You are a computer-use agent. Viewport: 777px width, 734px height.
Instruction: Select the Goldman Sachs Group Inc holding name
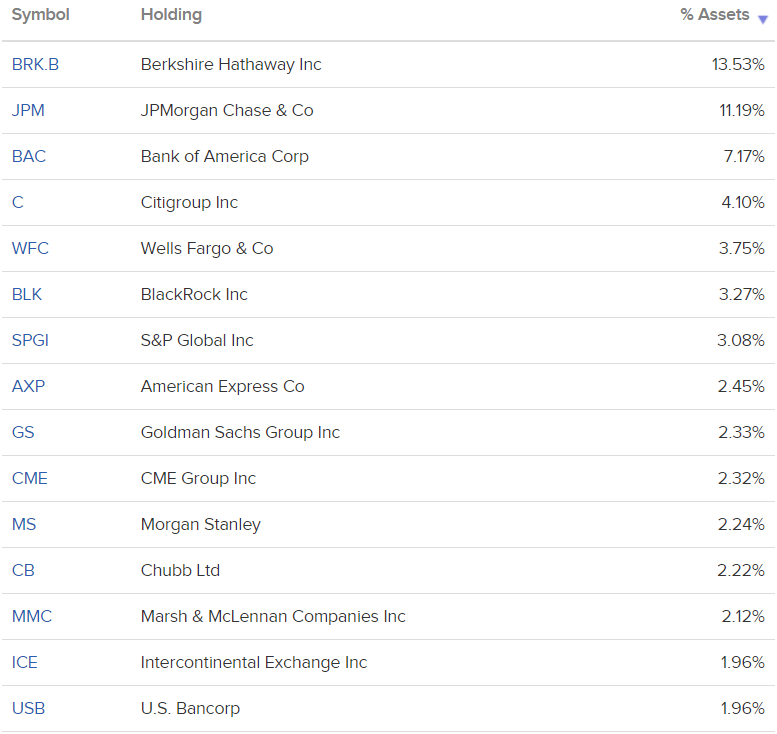(240, 433)
